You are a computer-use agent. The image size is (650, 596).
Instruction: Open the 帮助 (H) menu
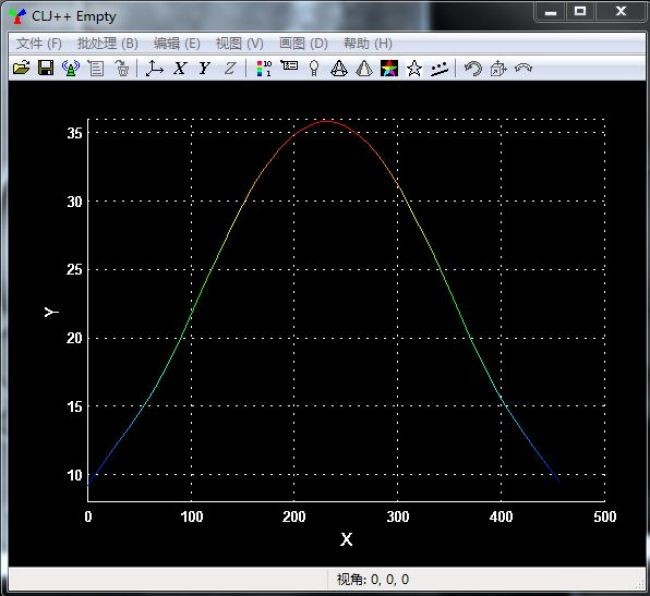coord(368,43)
